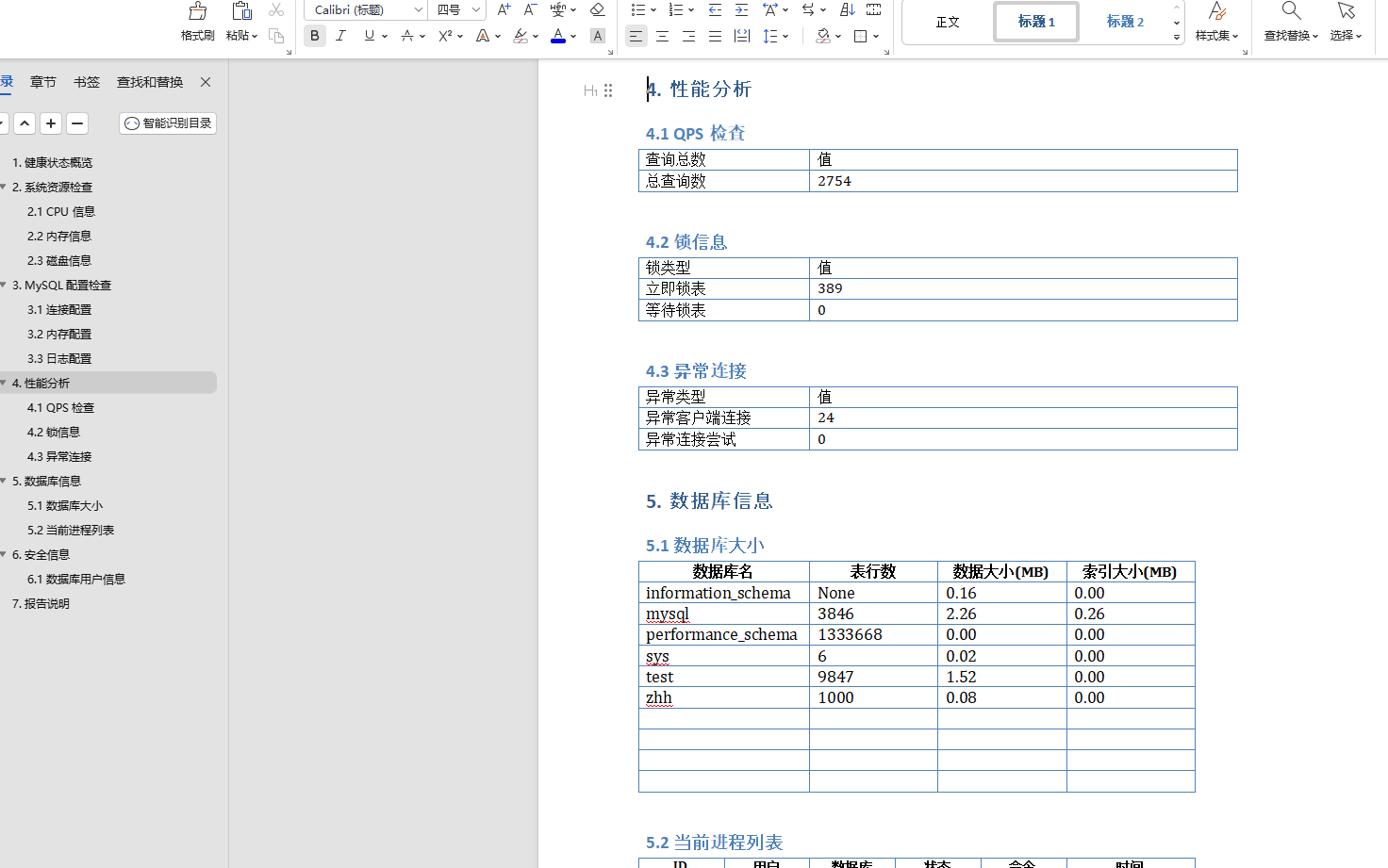Click the 智能识别目录 button
1388x868 pixels.
[168, 123]
